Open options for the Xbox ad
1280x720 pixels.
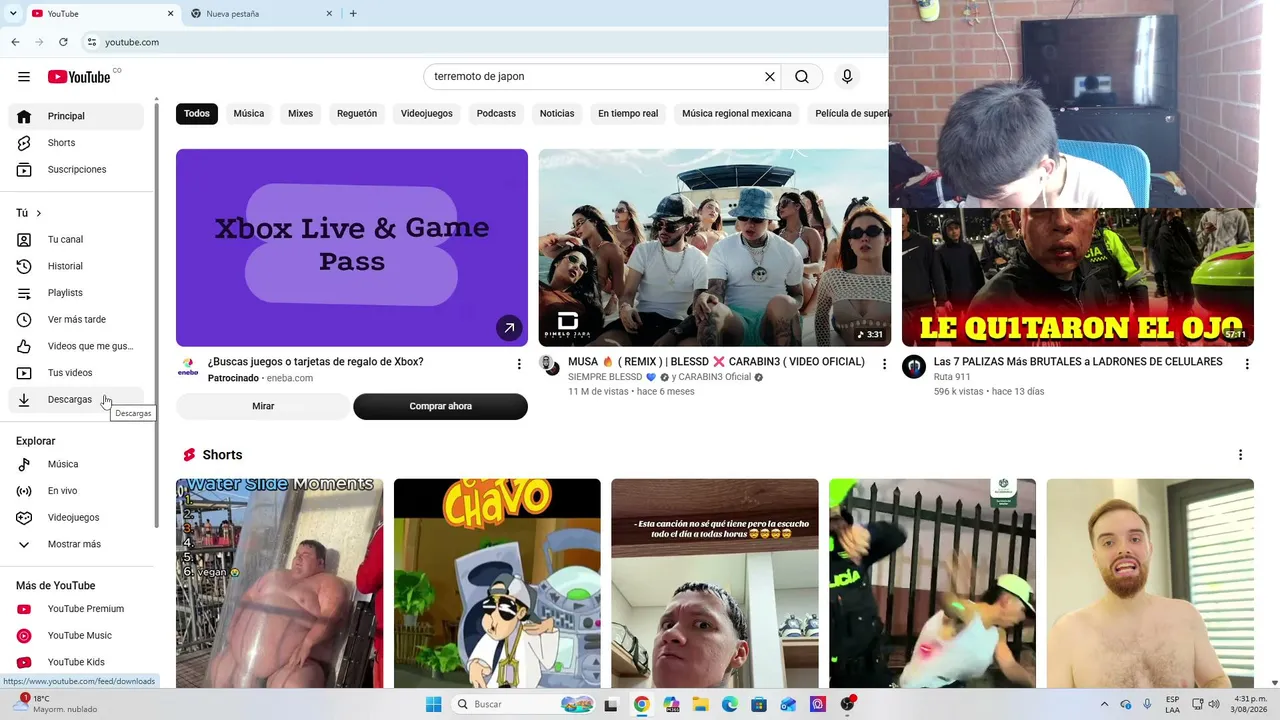[x=519, y=364]
